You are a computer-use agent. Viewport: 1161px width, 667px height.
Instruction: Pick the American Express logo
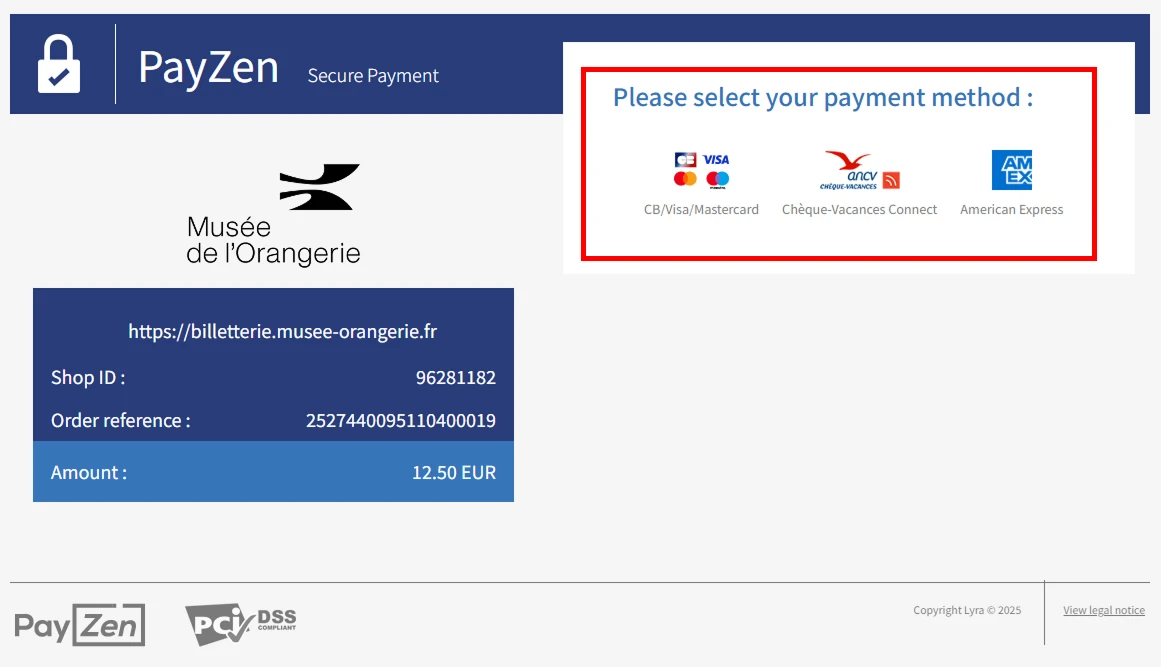[x=1011, y=170]
